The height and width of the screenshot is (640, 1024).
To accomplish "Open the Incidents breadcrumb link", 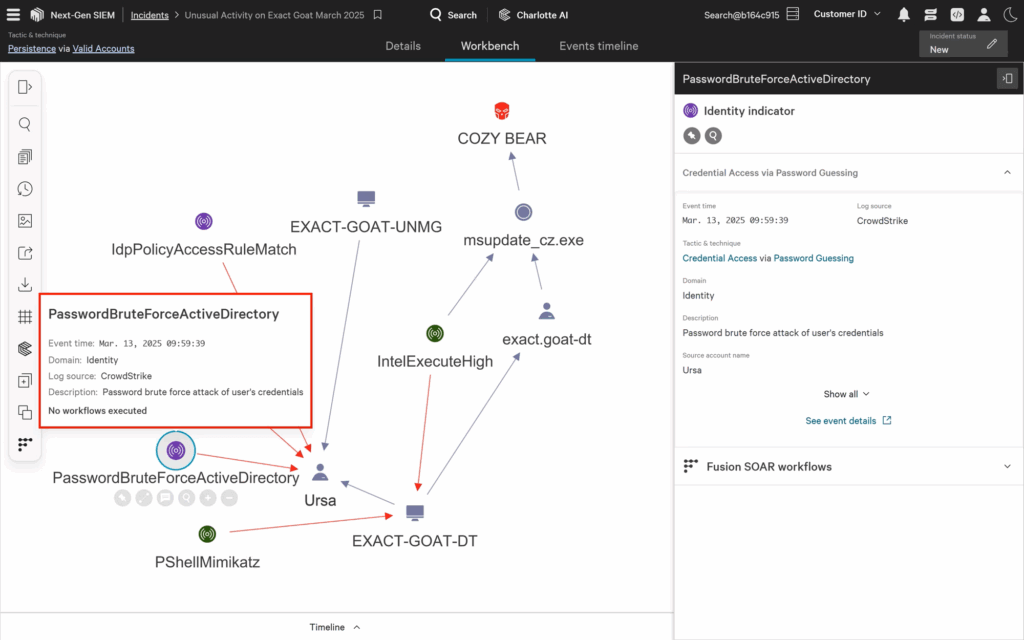I will click(x=150, y=15).
